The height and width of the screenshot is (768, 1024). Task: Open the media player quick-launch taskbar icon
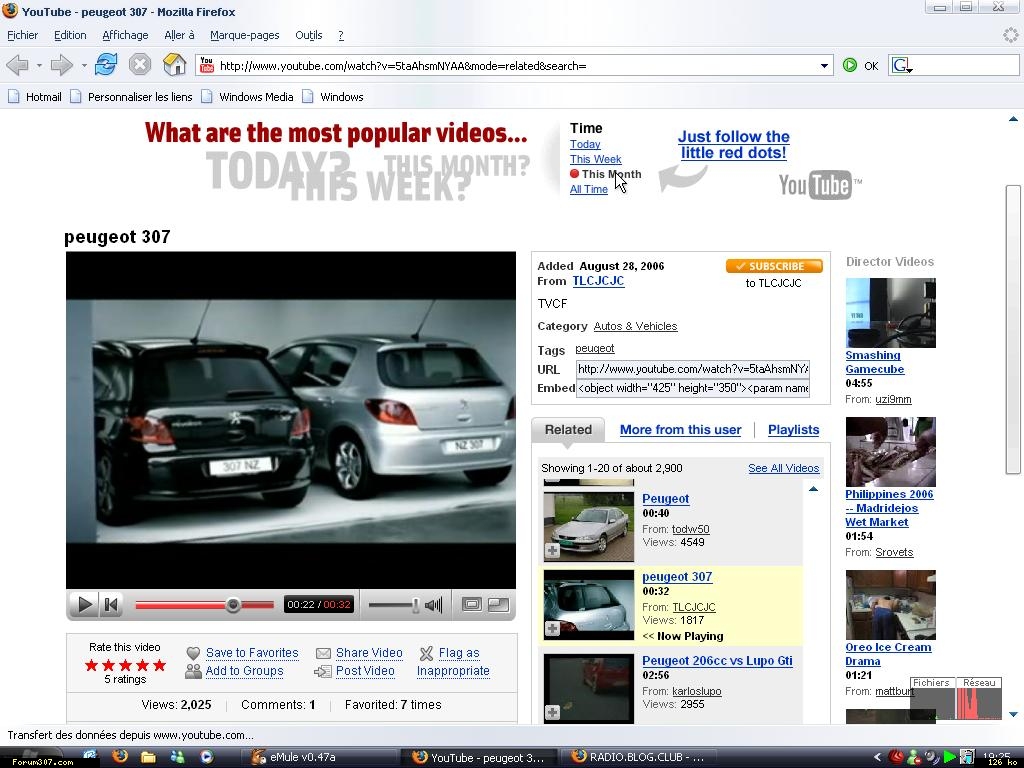pos(206,757)
